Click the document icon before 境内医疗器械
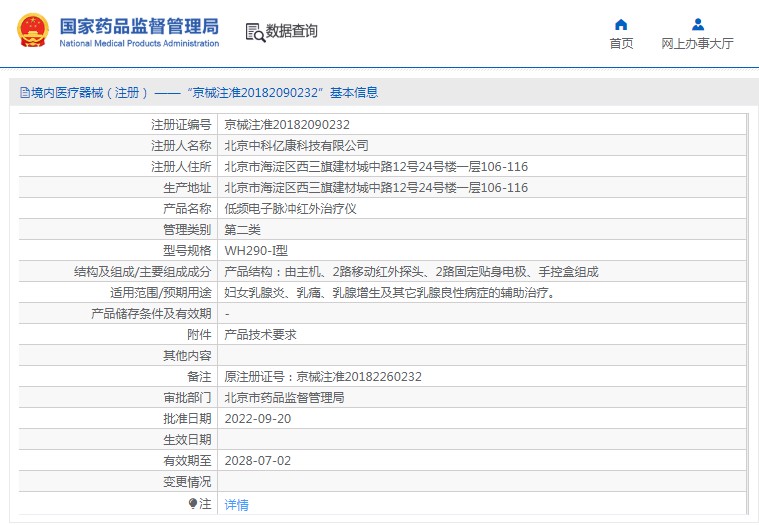This screenshot has width=759, height=525. click(25, 92)
